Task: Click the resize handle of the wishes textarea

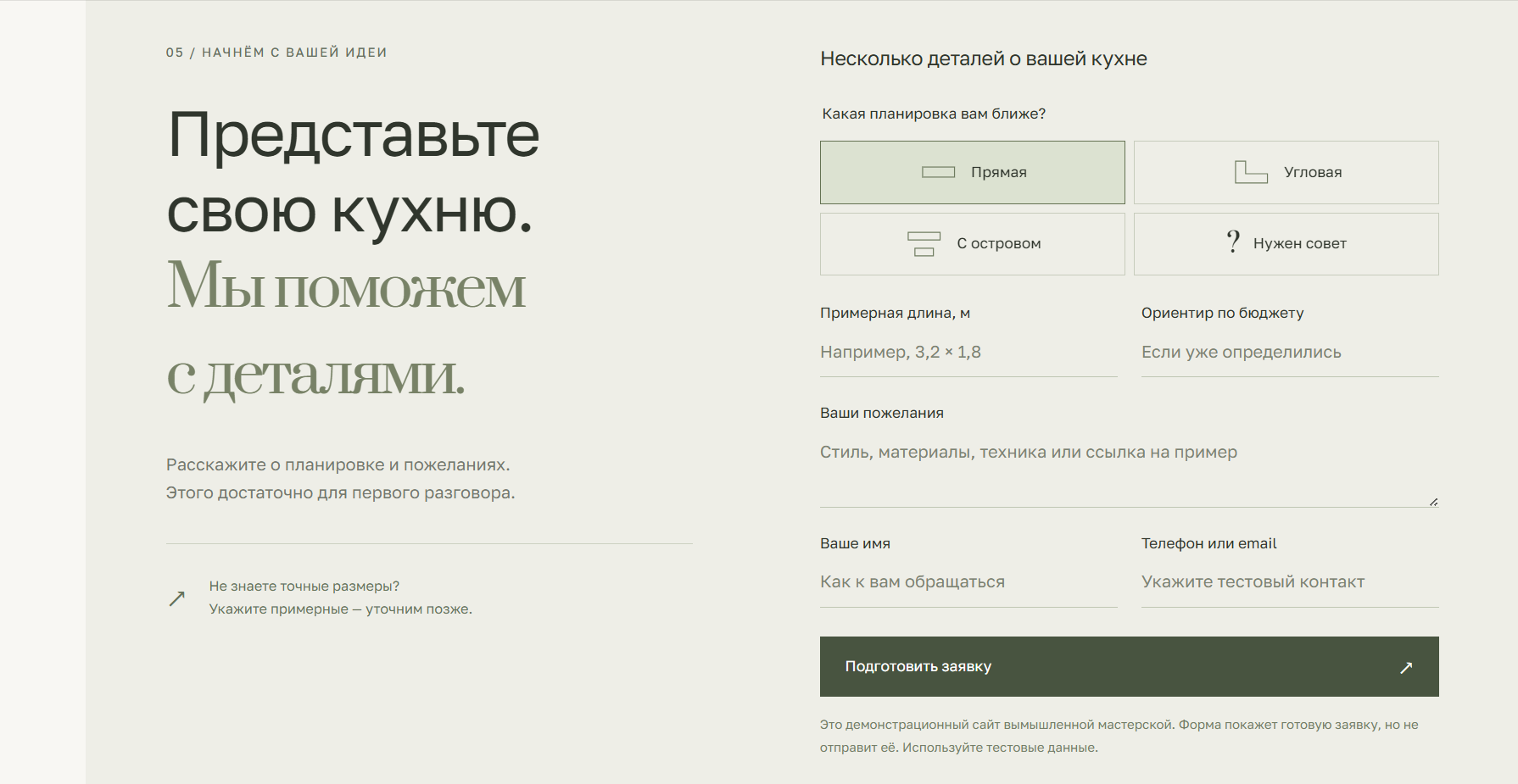Action: [x=1433, y=502]
